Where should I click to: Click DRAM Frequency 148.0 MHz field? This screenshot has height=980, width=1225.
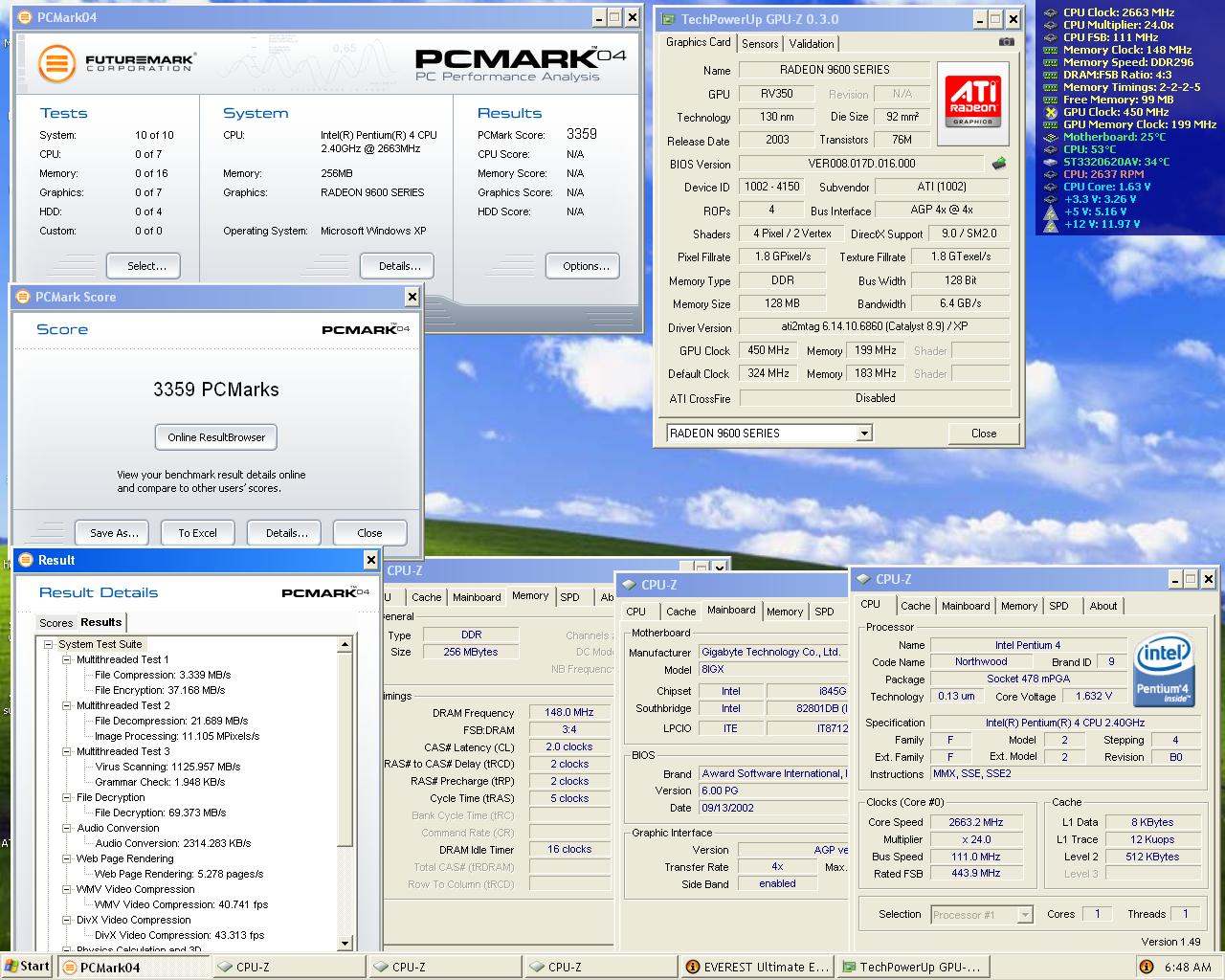(569, 713)
